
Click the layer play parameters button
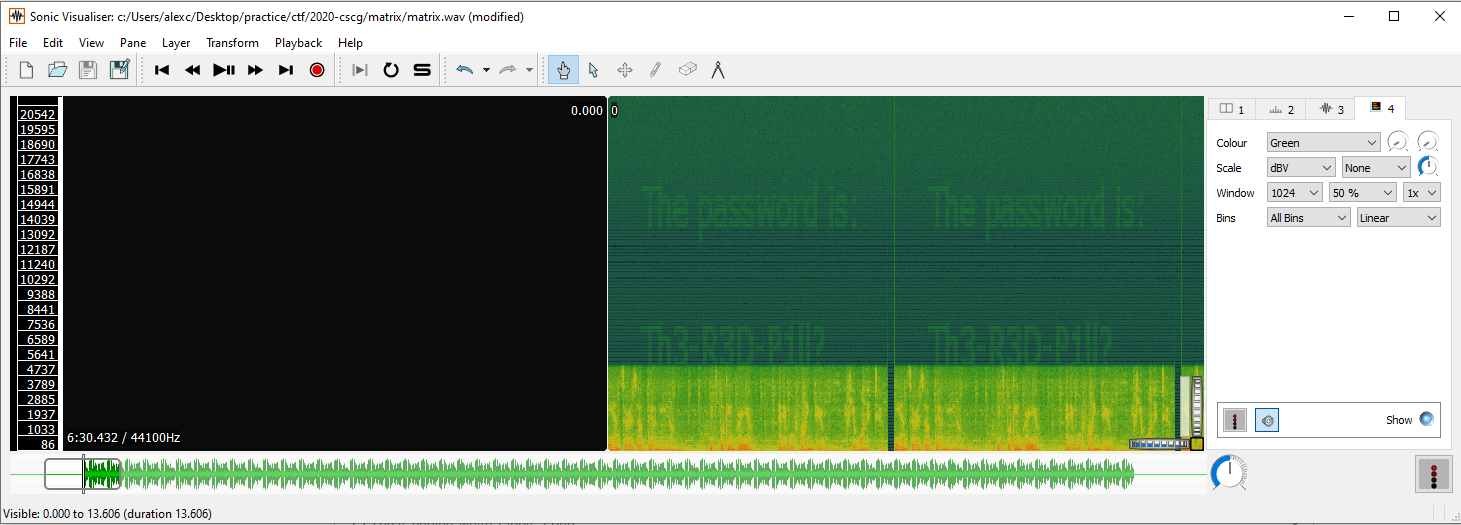[x=1267, y=420]
